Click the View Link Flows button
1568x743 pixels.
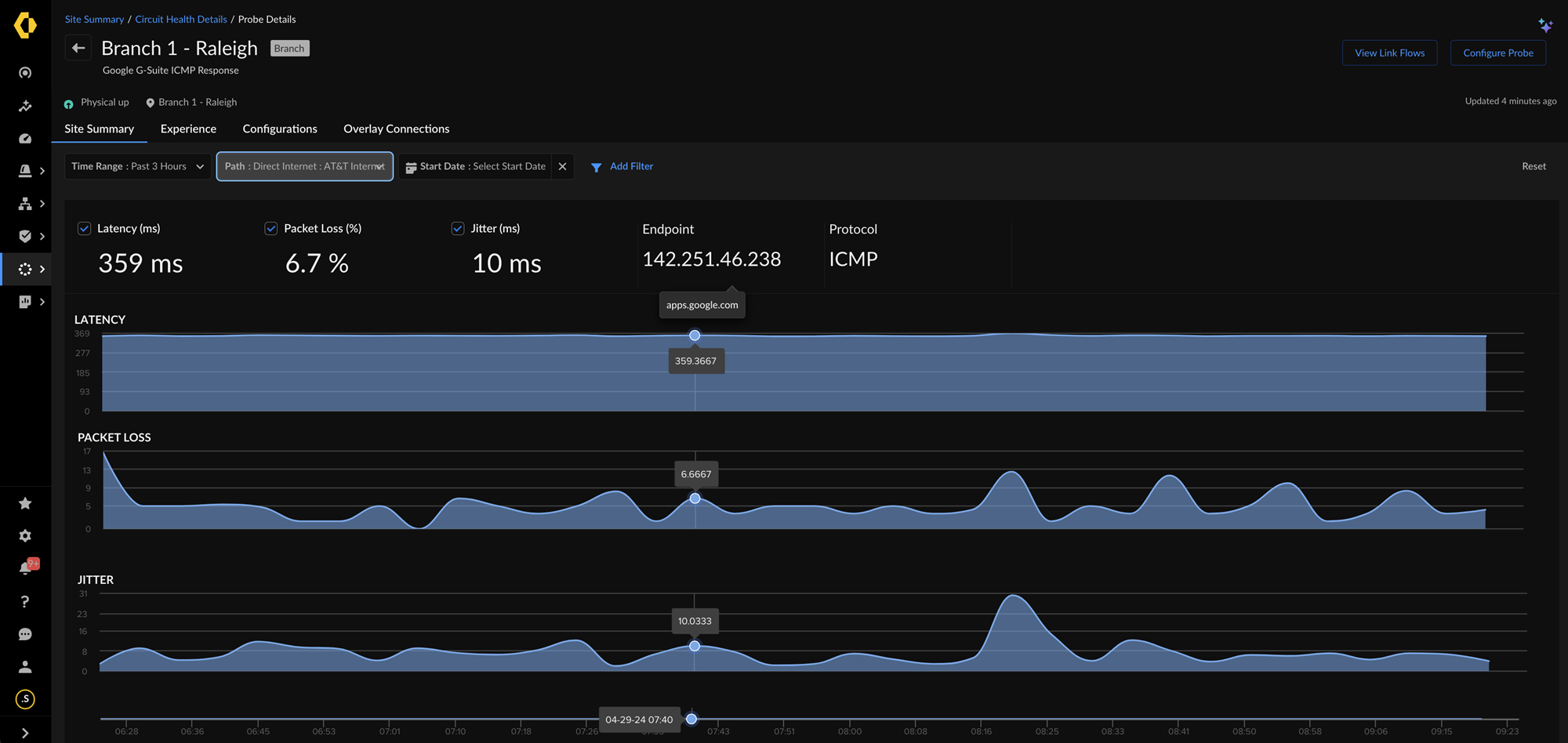[1389, 53]
